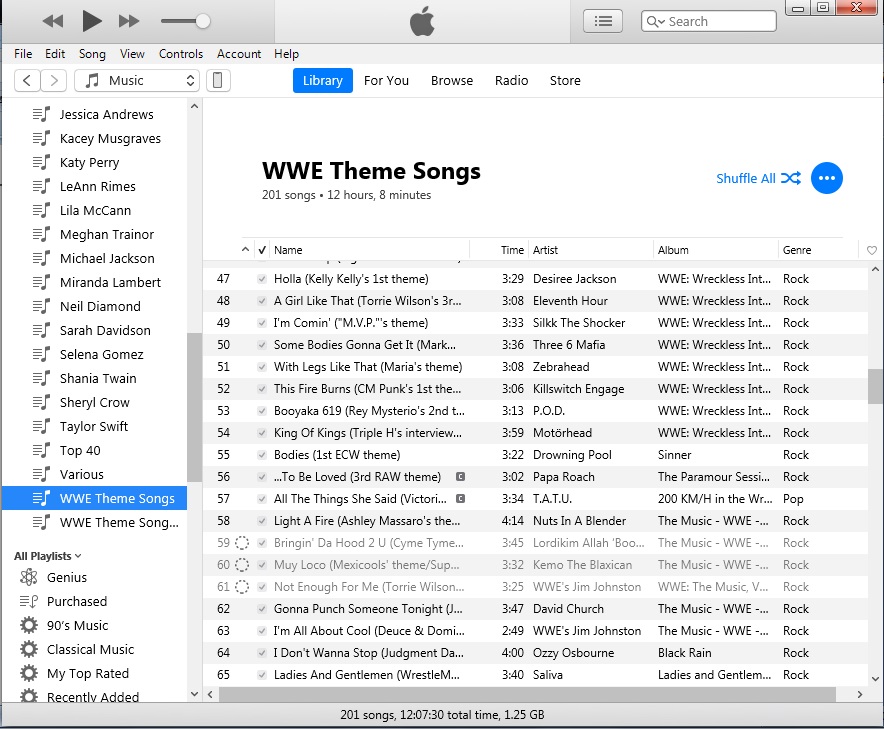884x729 pixels.
Task: Toggle checkbox for King Of Kings
Action: pyautogui.click(x=262, y=432)
